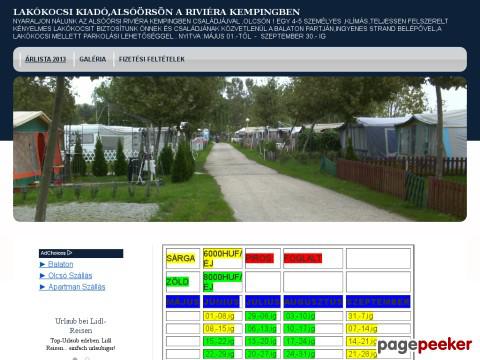Open the Apartman Szállás ad link

[x=77, y=287]
